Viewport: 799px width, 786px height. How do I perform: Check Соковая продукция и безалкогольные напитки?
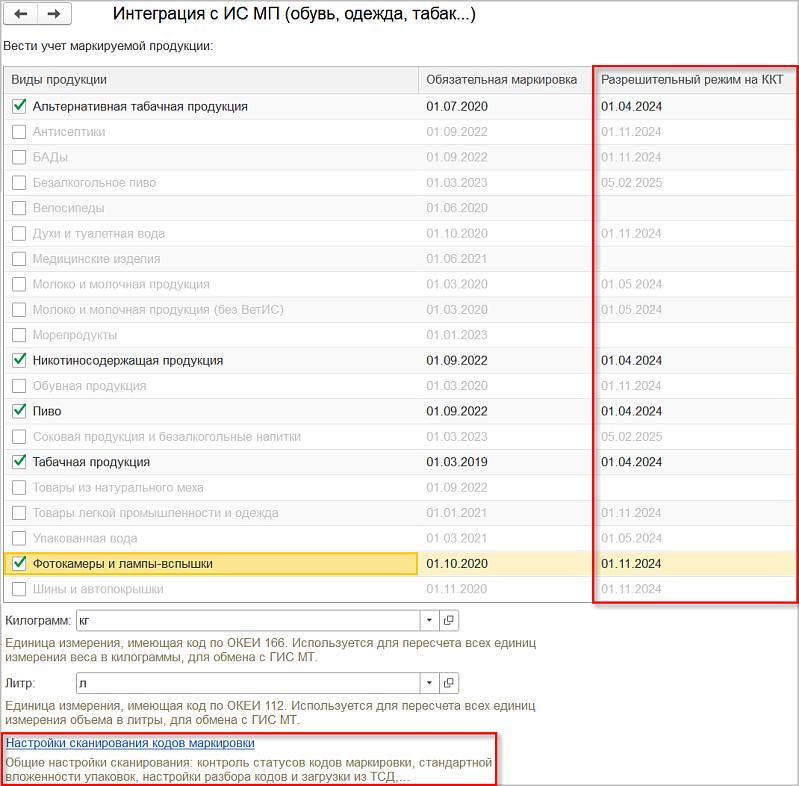pyautogui.click(x=19, y=436)
